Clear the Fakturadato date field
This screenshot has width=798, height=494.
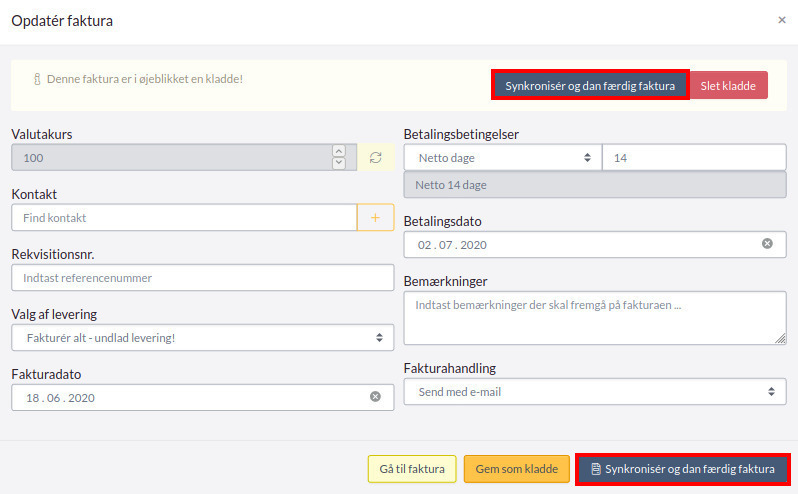coord(376,397)
